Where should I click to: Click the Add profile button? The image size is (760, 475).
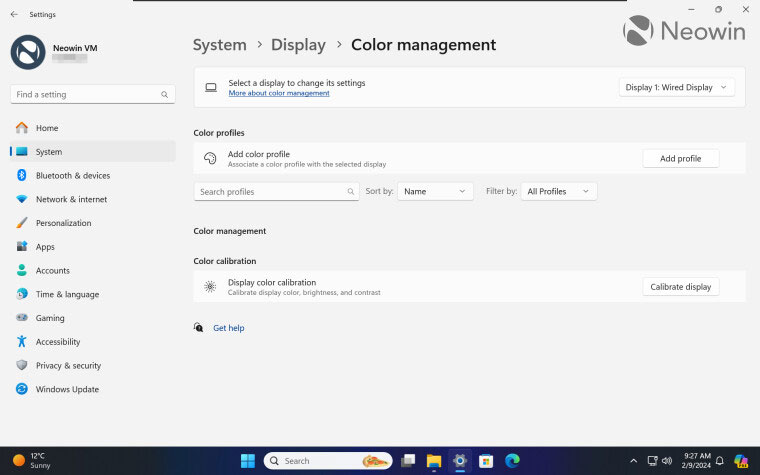click(680, 158)
